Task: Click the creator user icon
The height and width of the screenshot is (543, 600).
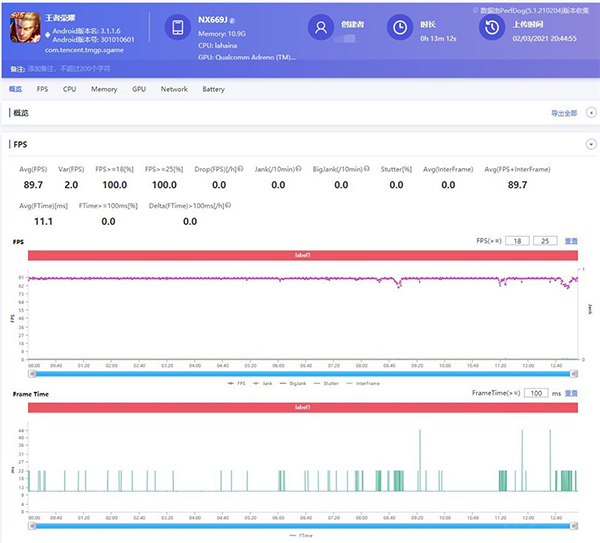Action: (x=320, y=28)
